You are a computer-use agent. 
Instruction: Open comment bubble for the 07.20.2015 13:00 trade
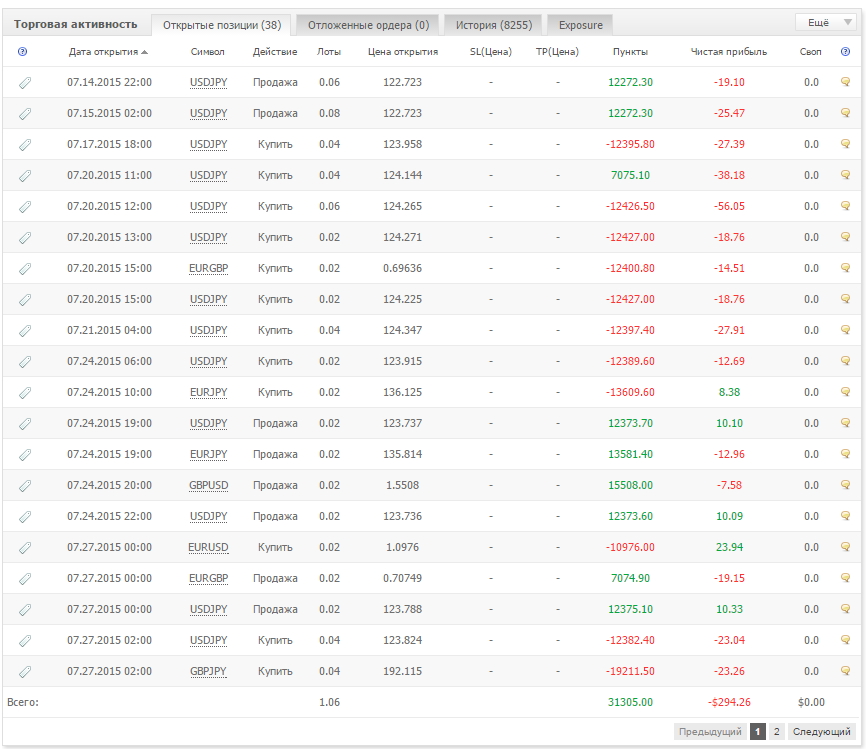pos(845,236)
